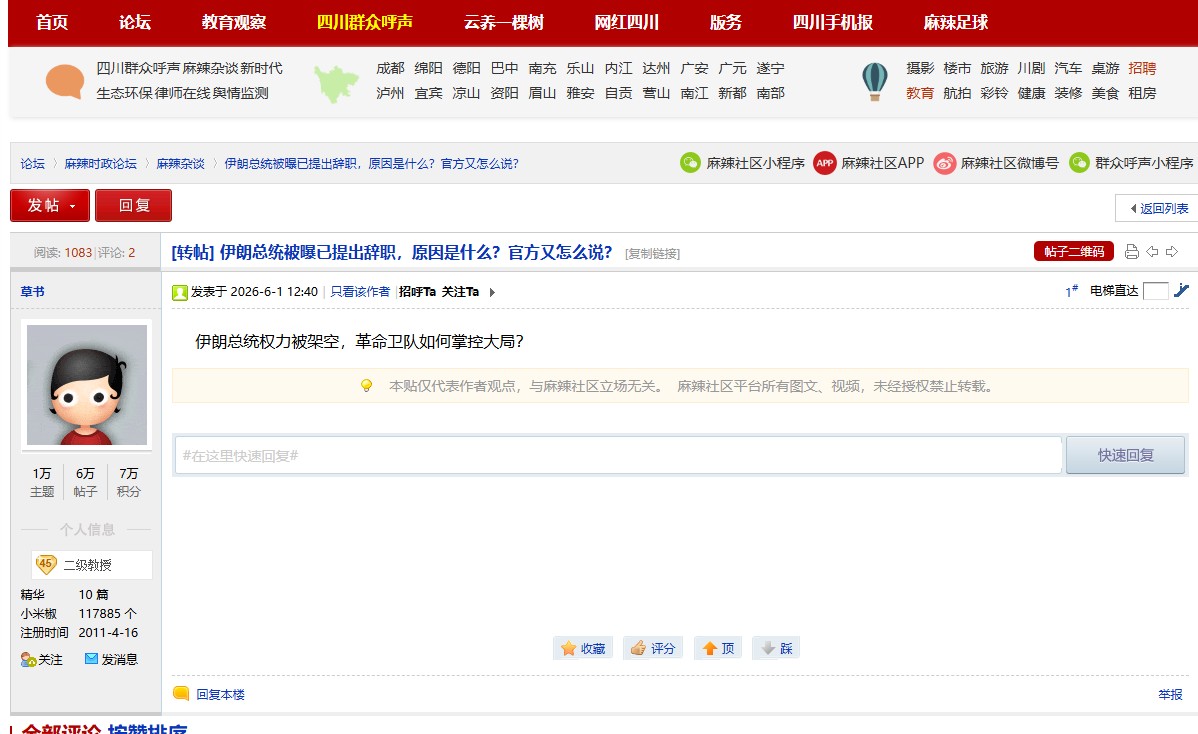Open 云养一棵树 in top navigation
The image size is (1198, 734).
tap(503, 22)
